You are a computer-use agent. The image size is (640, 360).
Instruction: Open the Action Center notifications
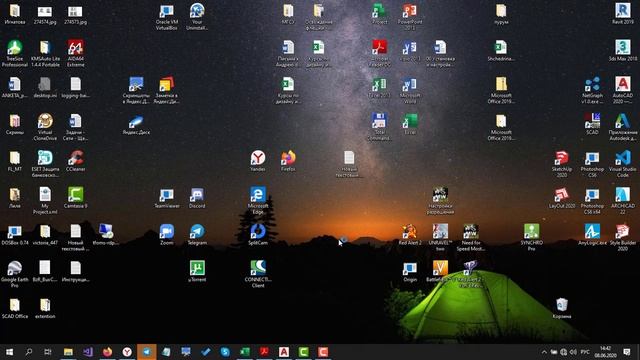[x=627, y=352]
